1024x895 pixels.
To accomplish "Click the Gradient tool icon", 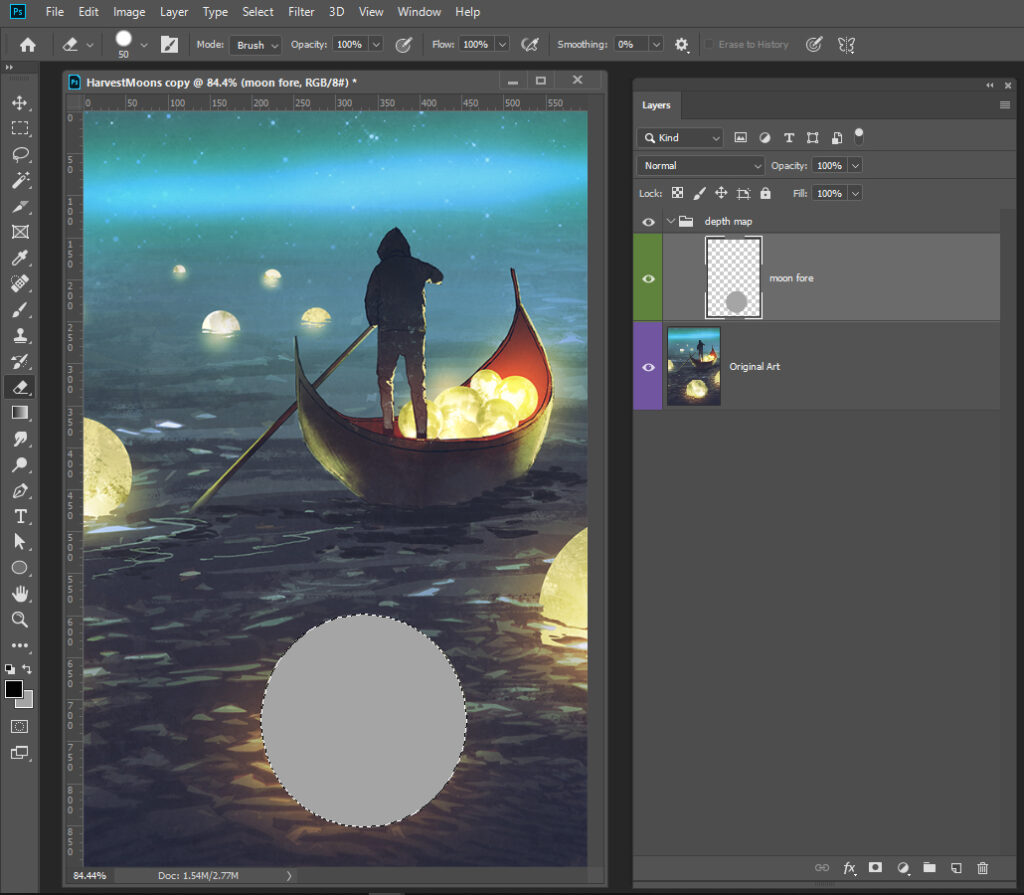I will [19, 412].
